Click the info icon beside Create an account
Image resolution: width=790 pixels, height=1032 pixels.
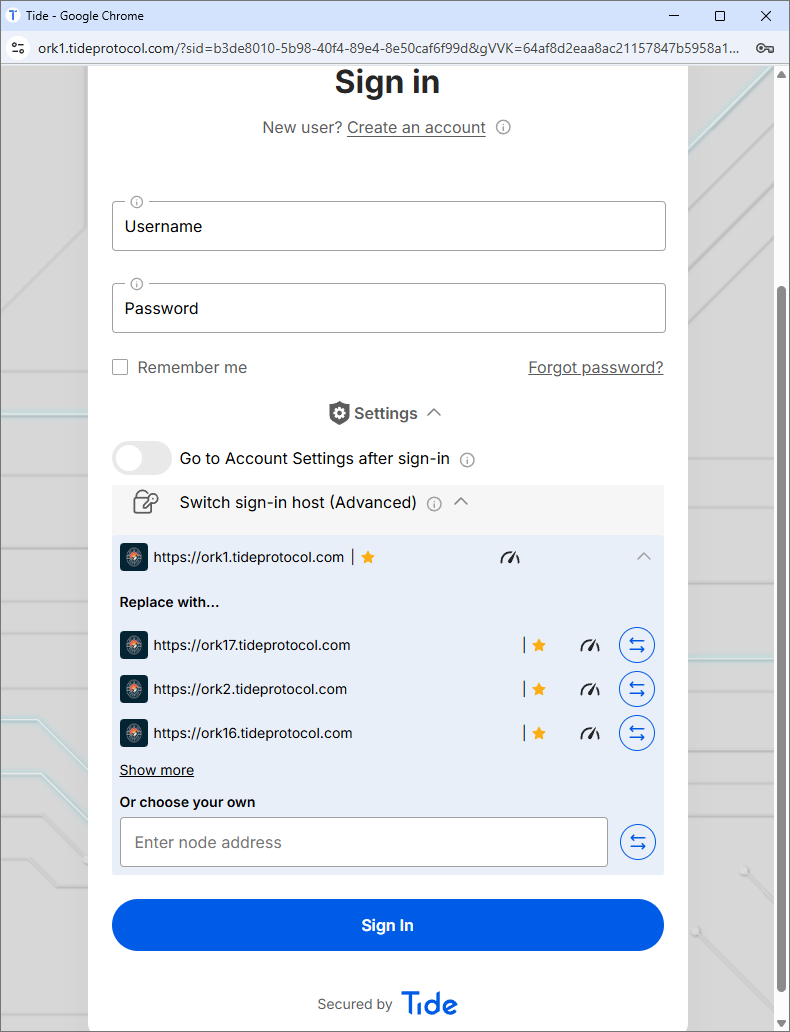(x=503, y=127)
